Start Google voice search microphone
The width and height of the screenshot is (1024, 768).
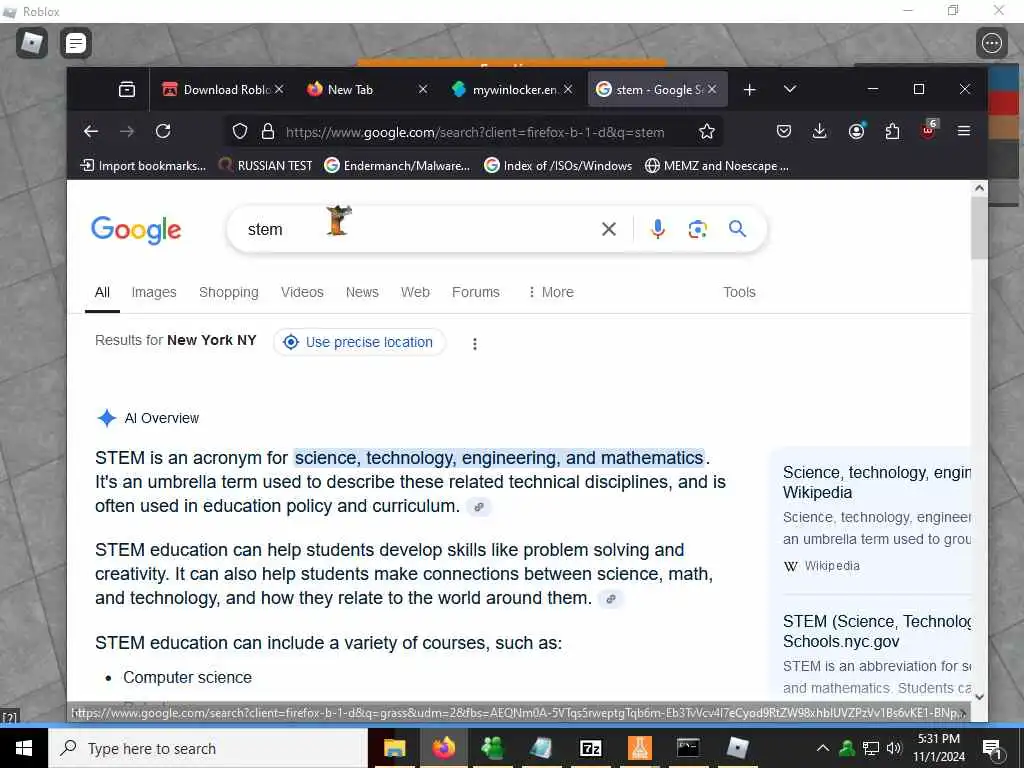point(658,229)
